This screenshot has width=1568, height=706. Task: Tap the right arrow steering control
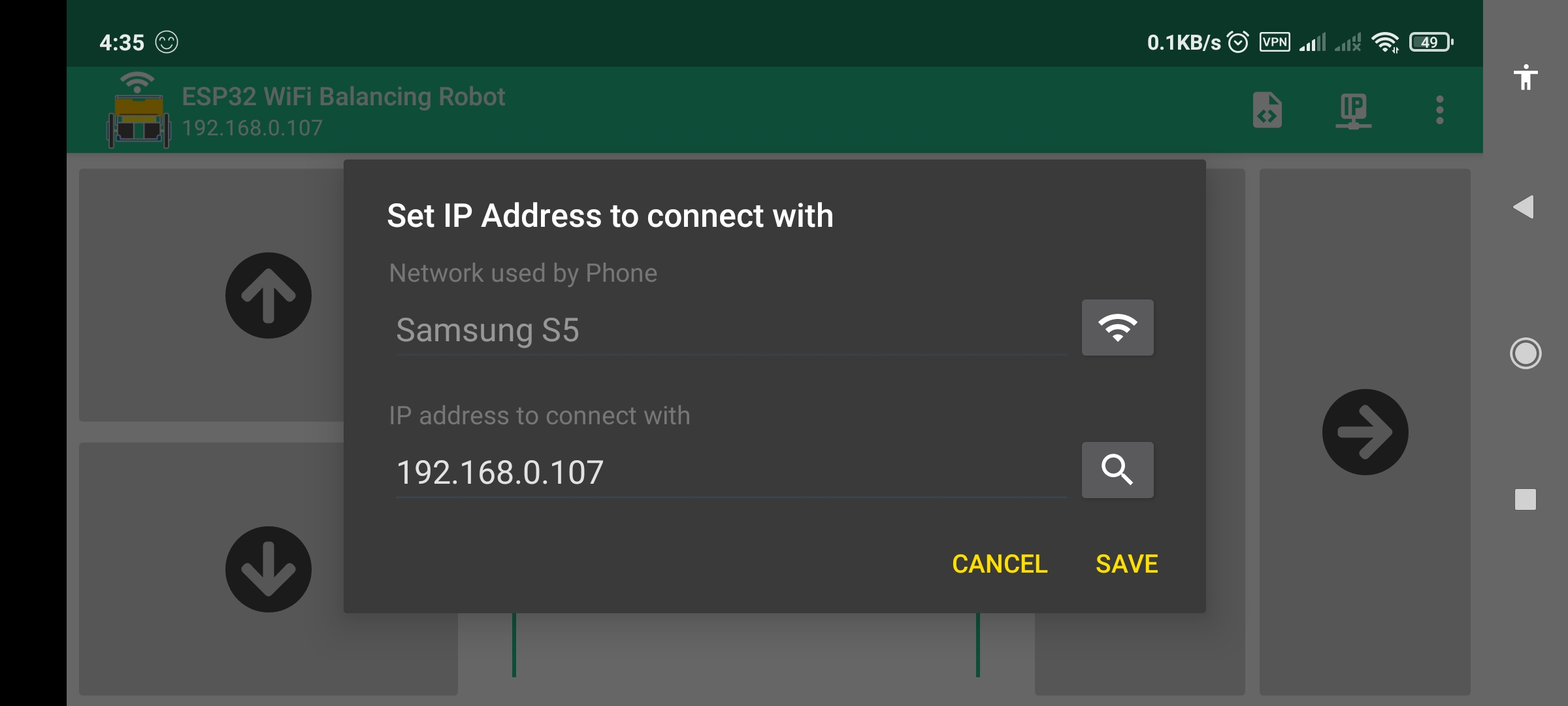(1365, 432)
